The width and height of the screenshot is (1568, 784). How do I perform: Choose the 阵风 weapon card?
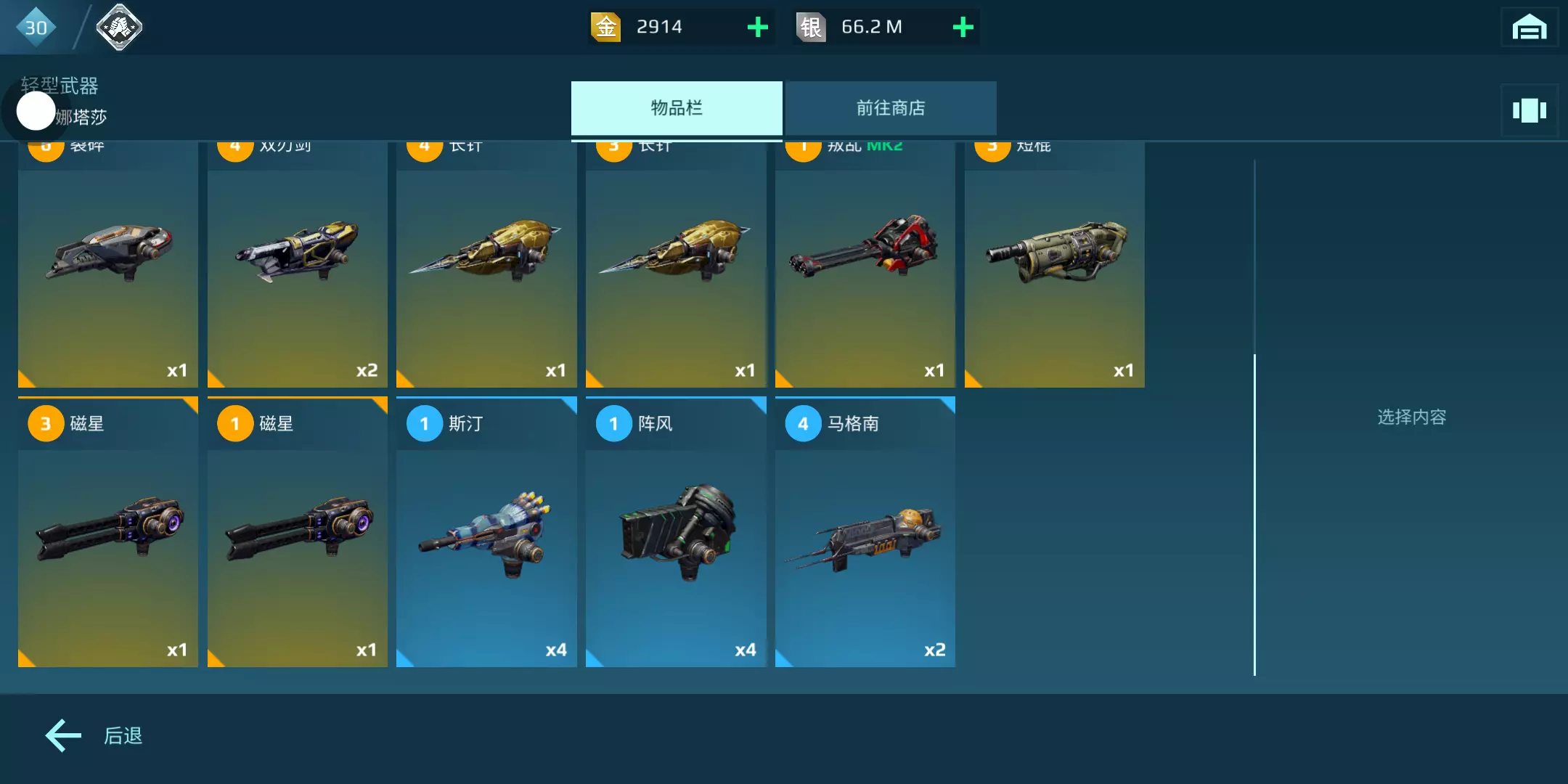[x=676, y=531]
